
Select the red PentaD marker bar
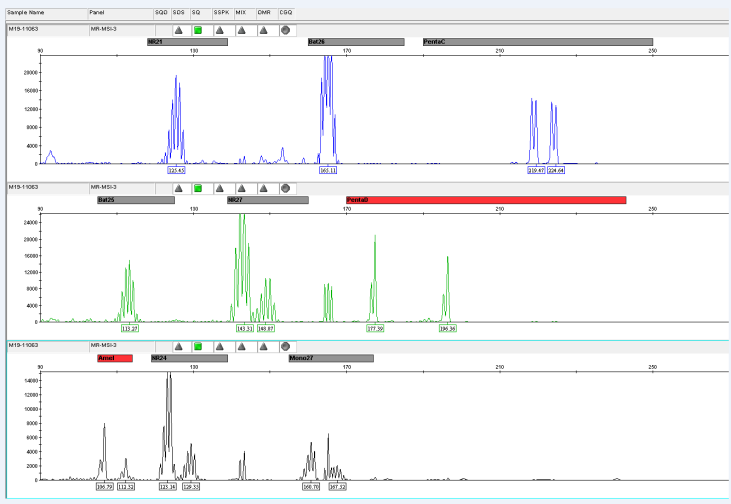click(485, 200)
